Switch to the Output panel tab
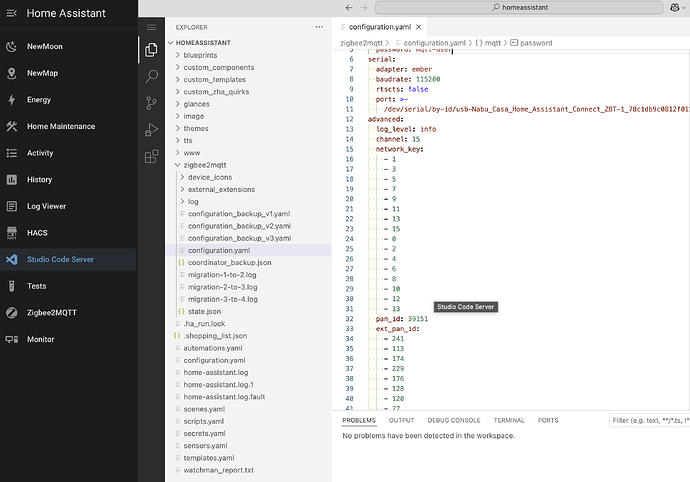The width and height of the screenshot is (690, 482). (403, 421)
